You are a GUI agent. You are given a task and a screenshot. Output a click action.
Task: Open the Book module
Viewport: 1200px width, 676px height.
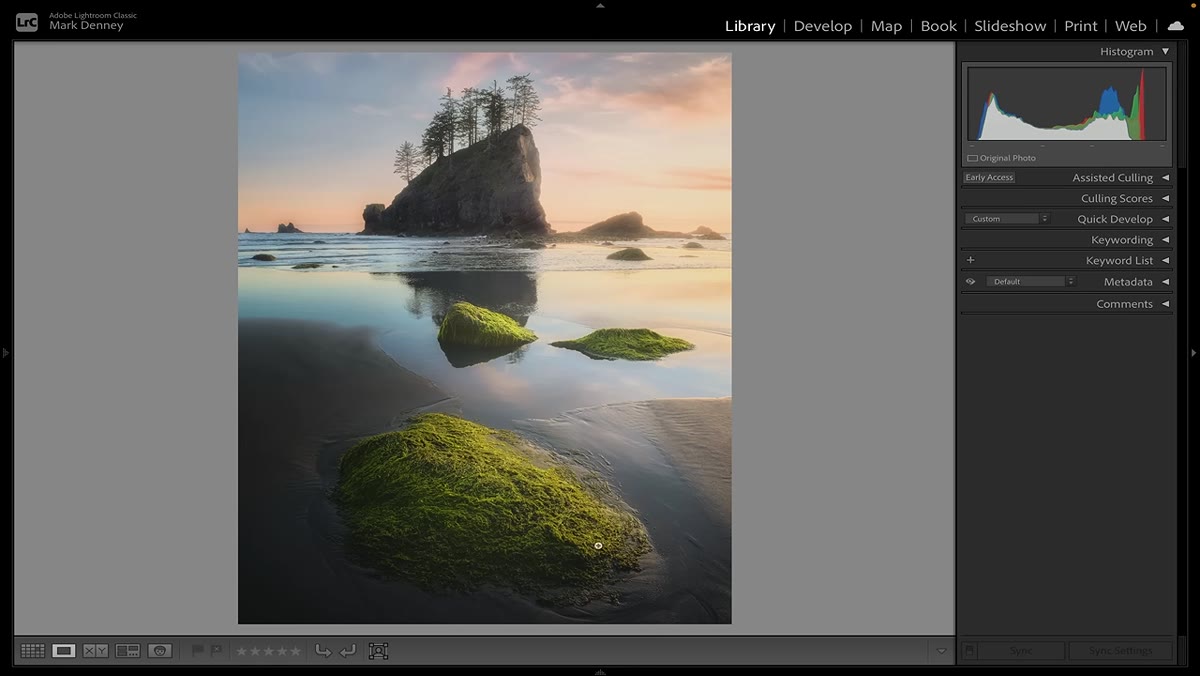[939, 26]
